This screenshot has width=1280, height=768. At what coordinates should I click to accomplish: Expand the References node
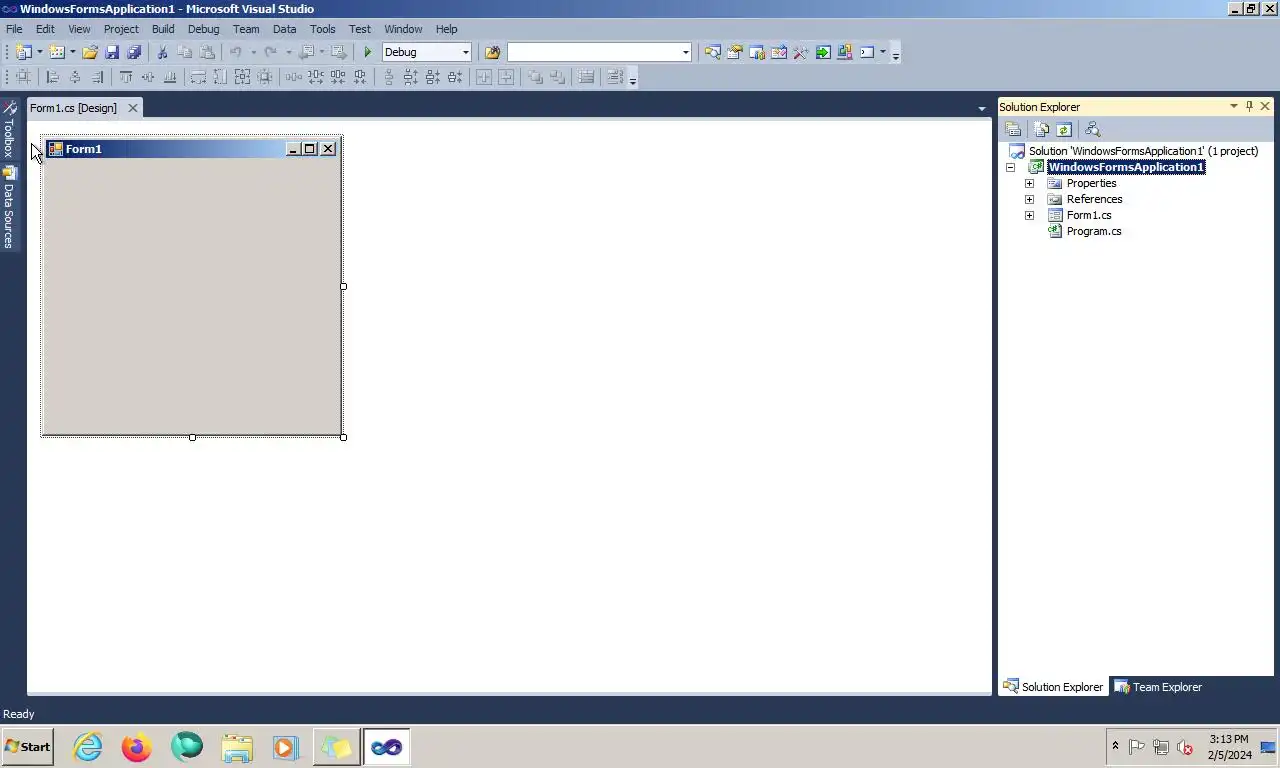[x=1029, y=199]
